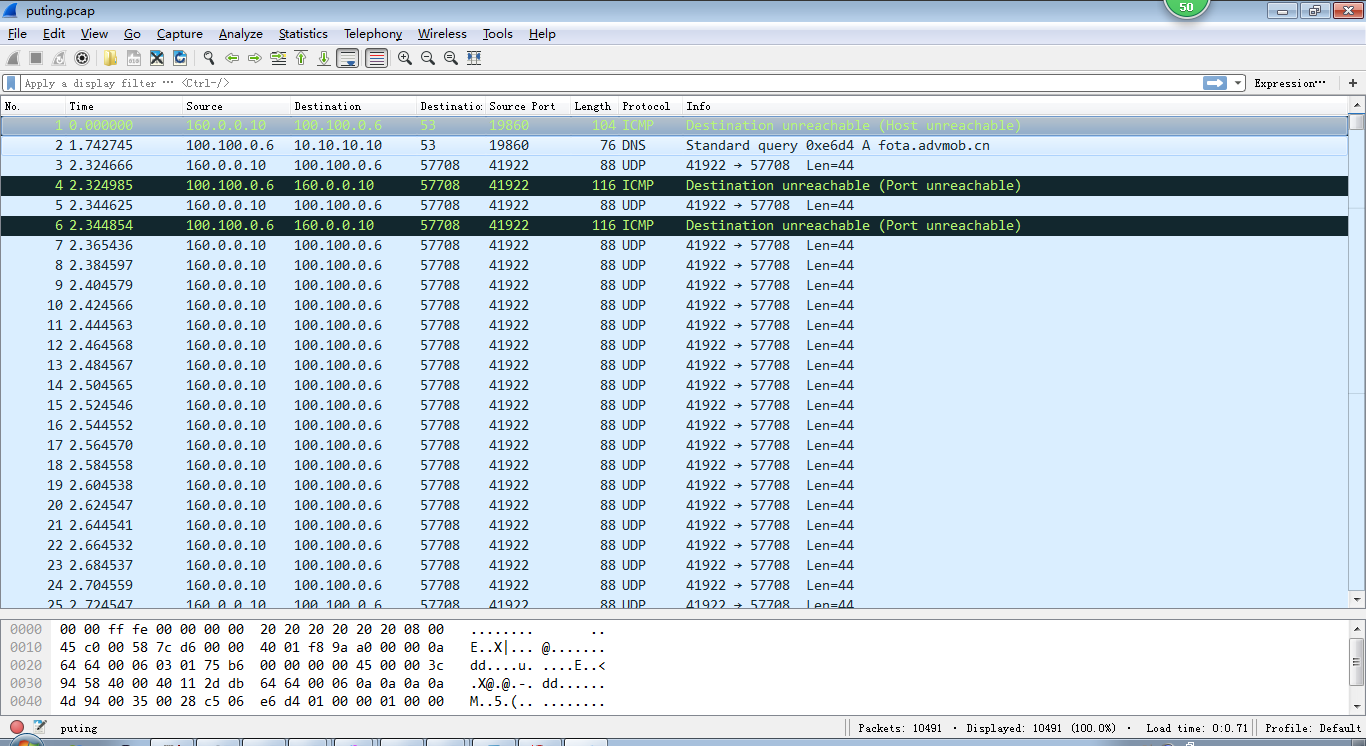Toggle packet colorize rules button
1366x746 pixels.
tap(376, 58)
